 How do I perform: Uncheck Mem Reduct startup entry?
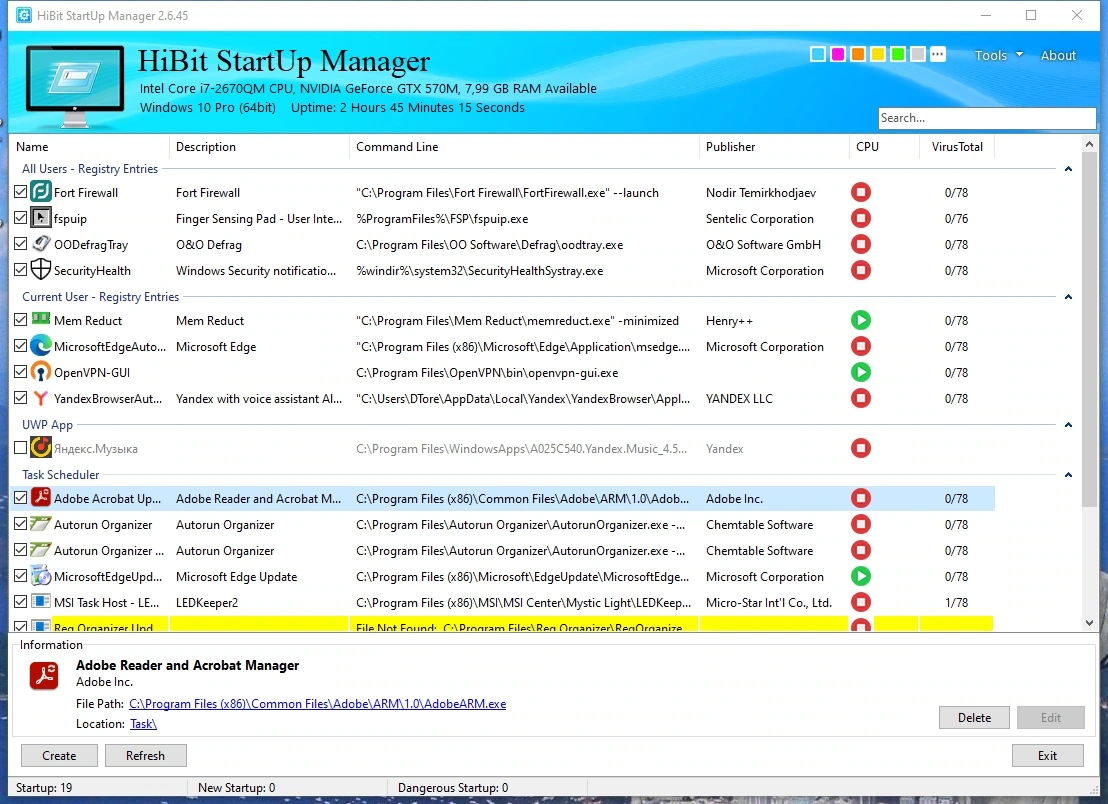pos(20,319)
